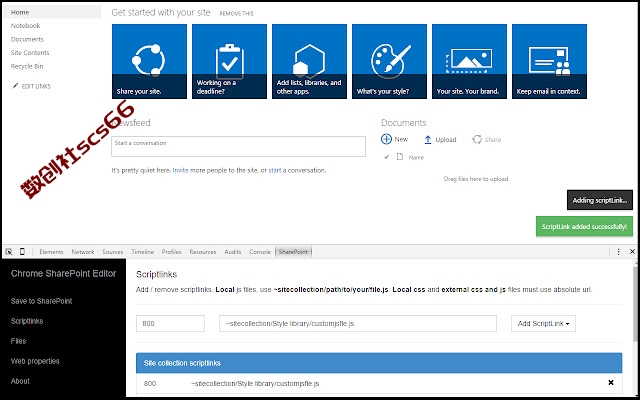Open Documents in the site navigation
The image size is (640, 400).
tap(27, 39)
